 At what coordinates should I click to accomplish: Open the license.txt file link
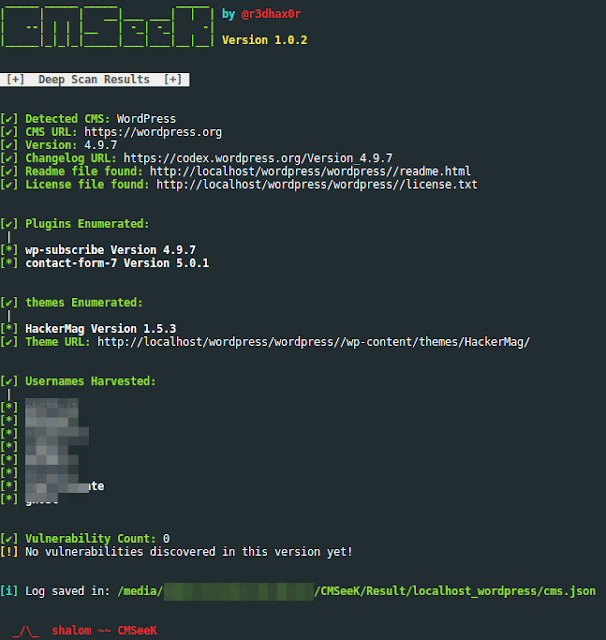tap(317, 184)
